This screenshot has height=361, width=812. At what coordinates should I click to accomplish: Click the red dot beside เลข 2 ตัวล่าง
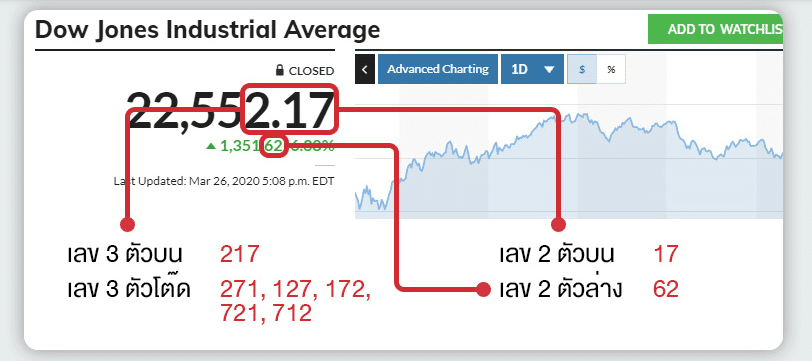click(x=483, y=290)
